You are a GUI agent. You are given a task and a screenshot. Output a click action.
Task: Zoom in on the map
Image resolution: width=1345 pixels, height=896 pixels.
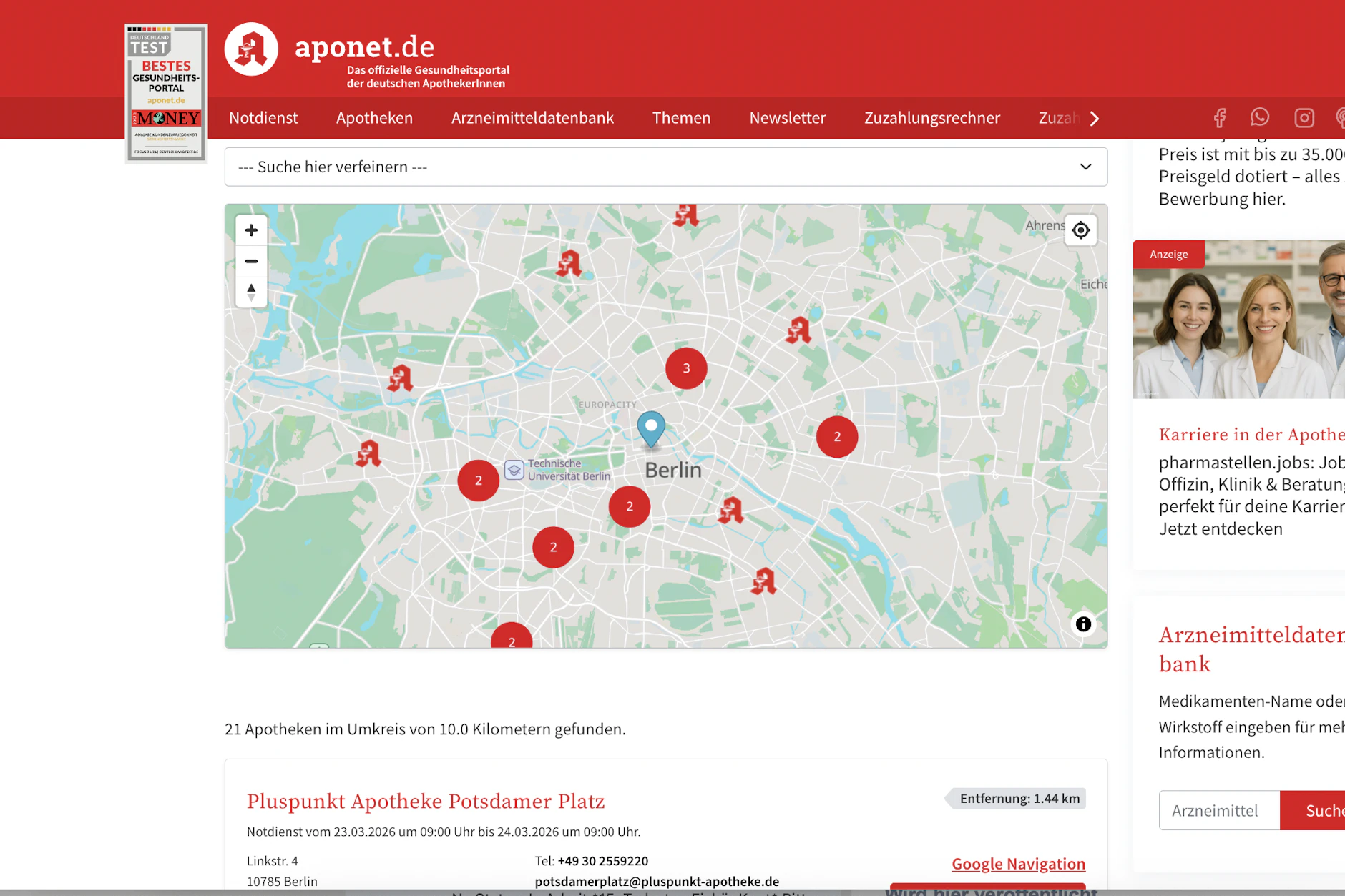(251, 230)
